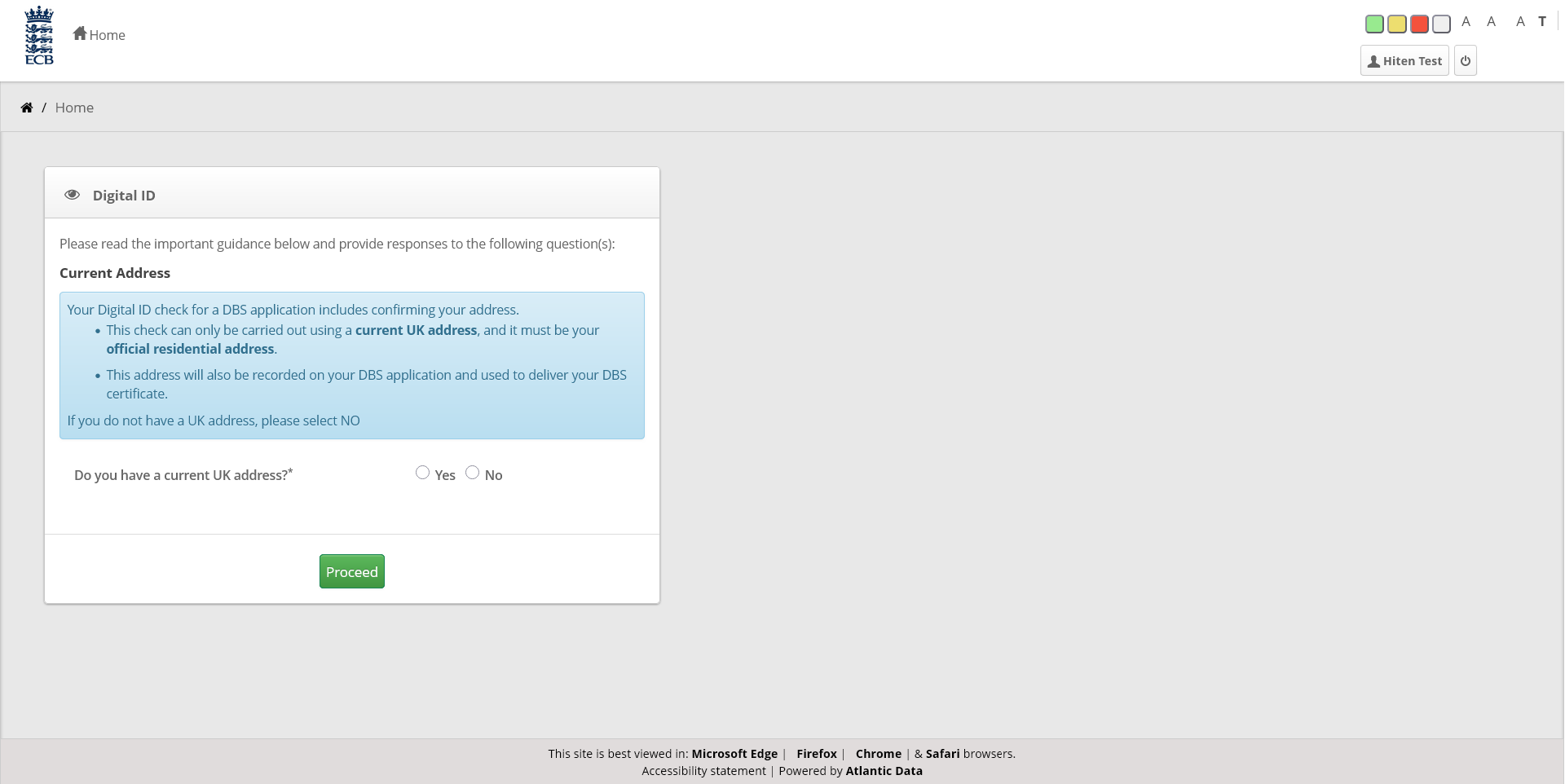
Task: Click the house icon beside the Home menu
Action: [x=79, y=33]
